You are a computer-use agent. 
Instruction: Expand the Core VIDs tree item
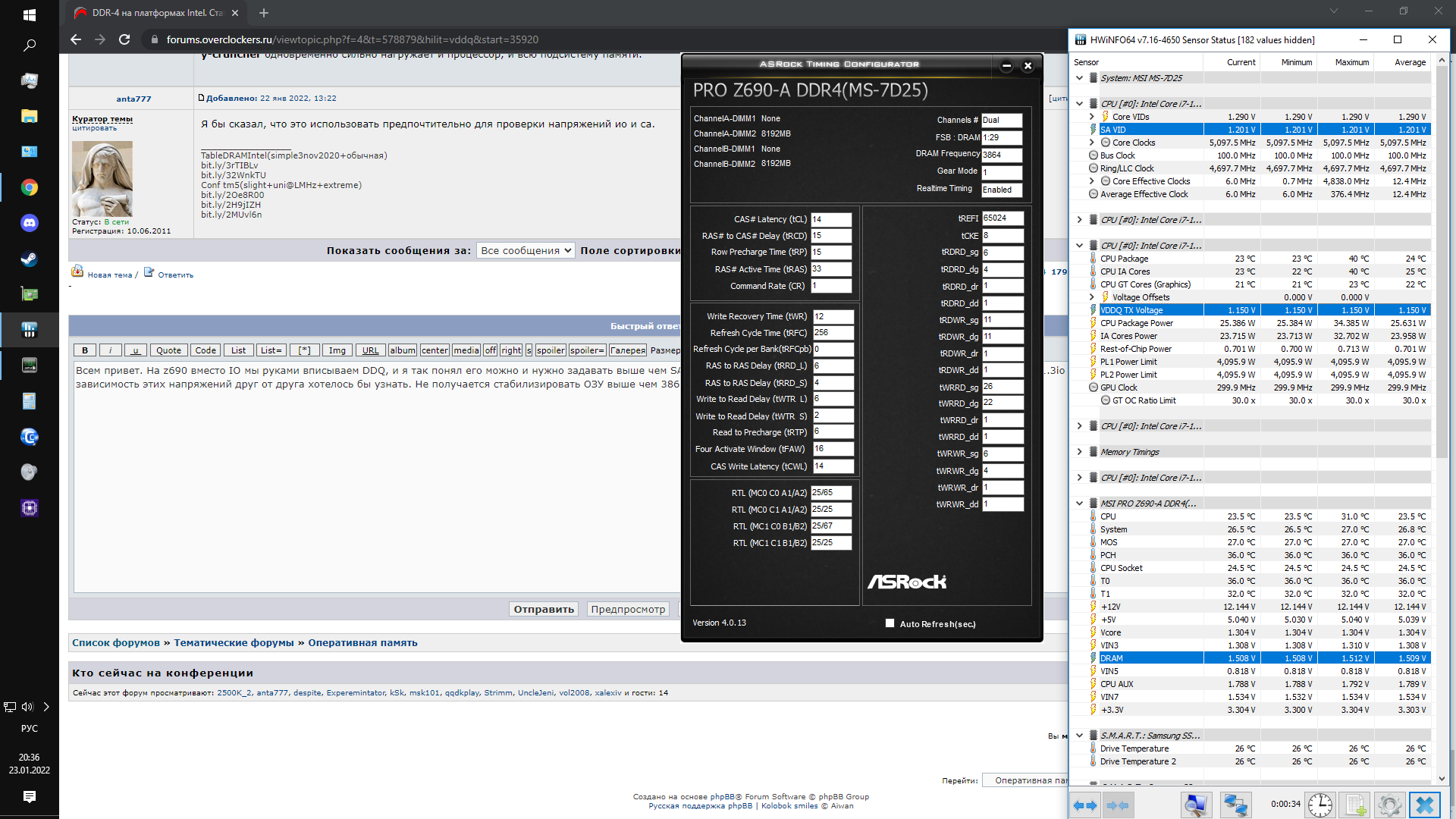pyautogui.click(x=1092, y=117)
